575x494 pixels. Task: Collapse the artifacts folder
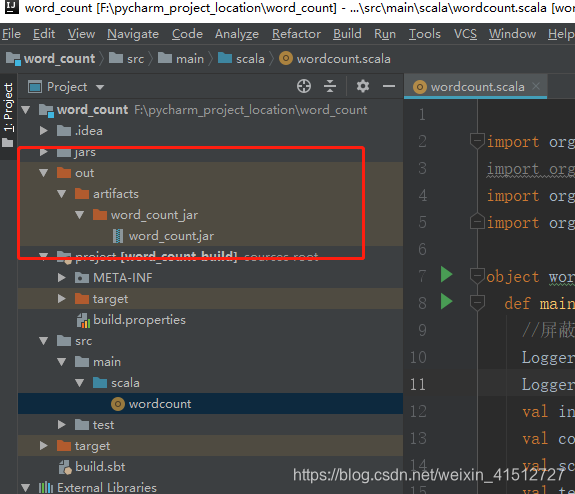(62, 194)
